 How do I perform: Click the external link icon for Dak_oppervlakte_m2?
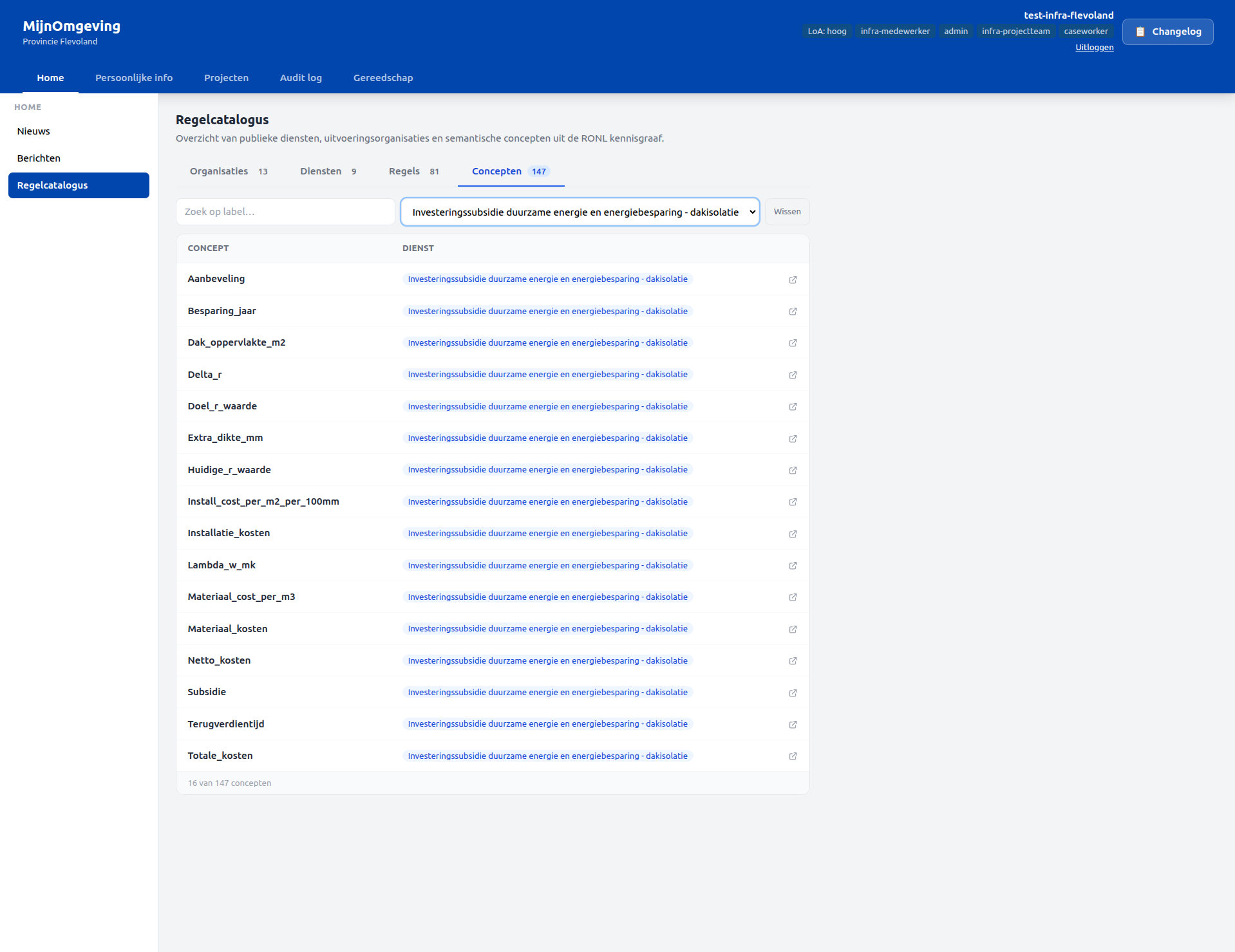click(793, 343)
